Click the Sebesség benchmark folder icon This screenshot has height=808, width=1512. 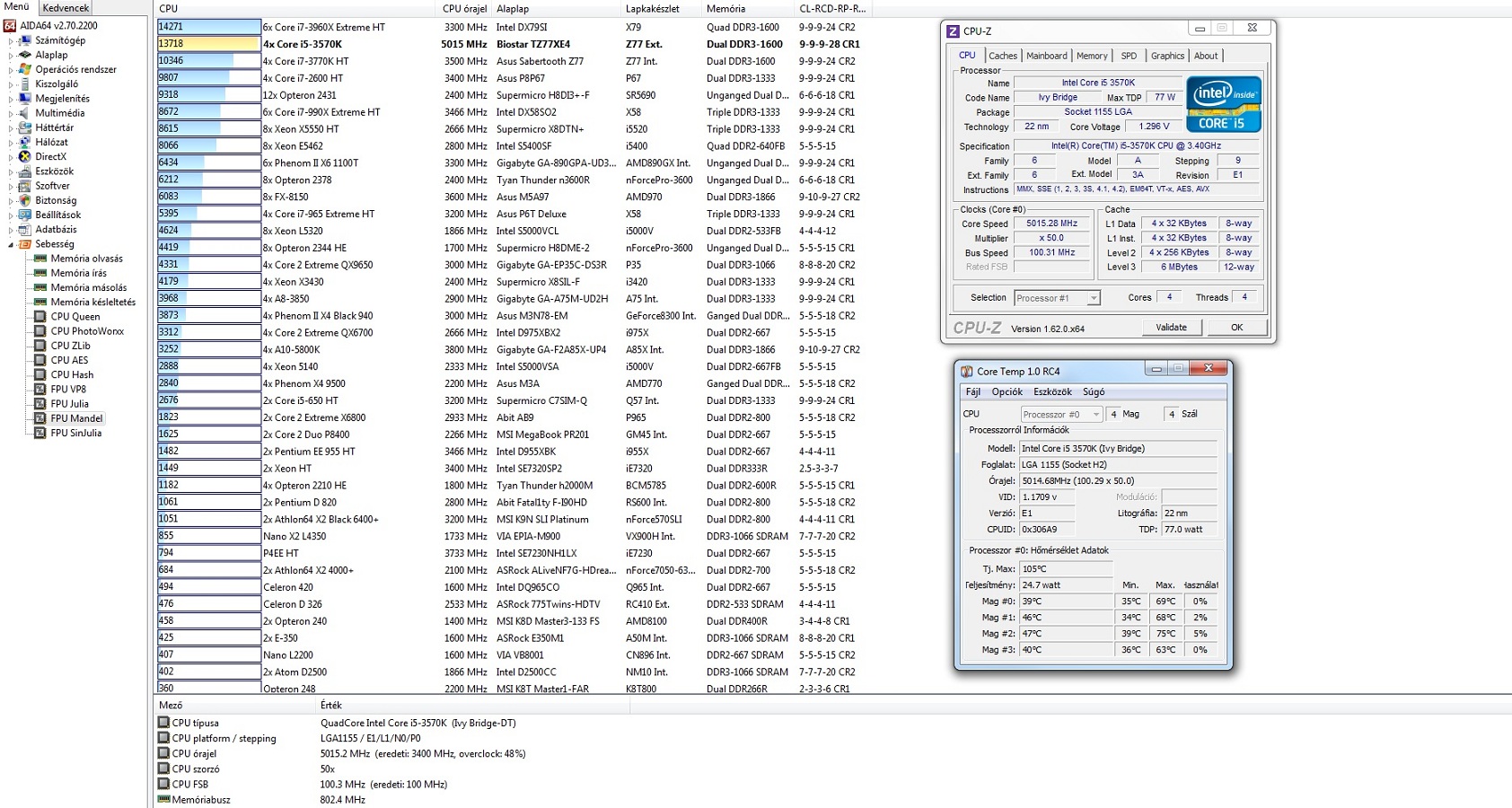tap(25, 244)
